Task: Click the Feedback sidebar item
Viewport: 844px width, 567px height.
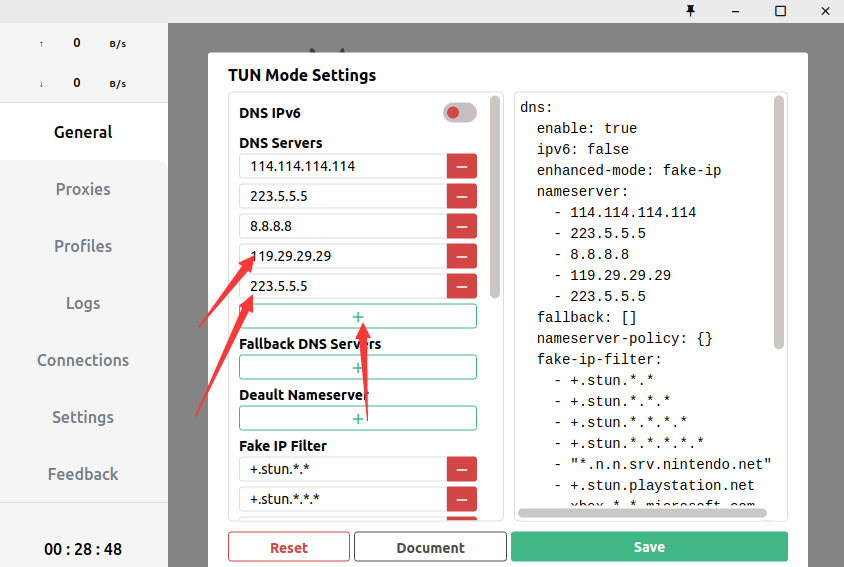Action: (x=83, y=474)
